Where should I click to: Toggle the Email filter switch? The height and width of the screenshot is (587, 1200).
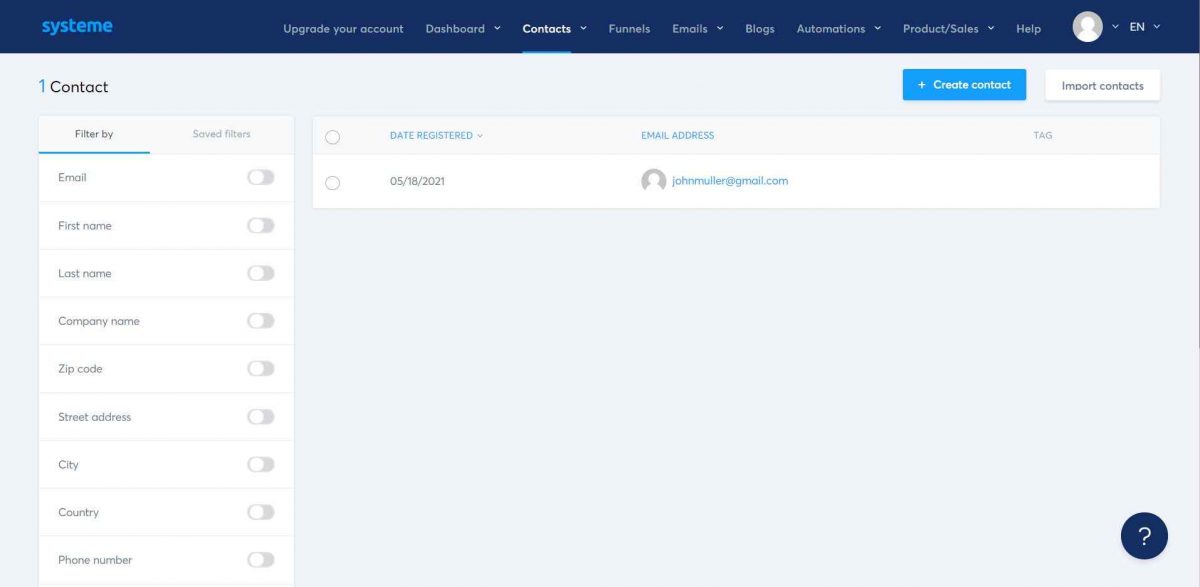point(260,177)
